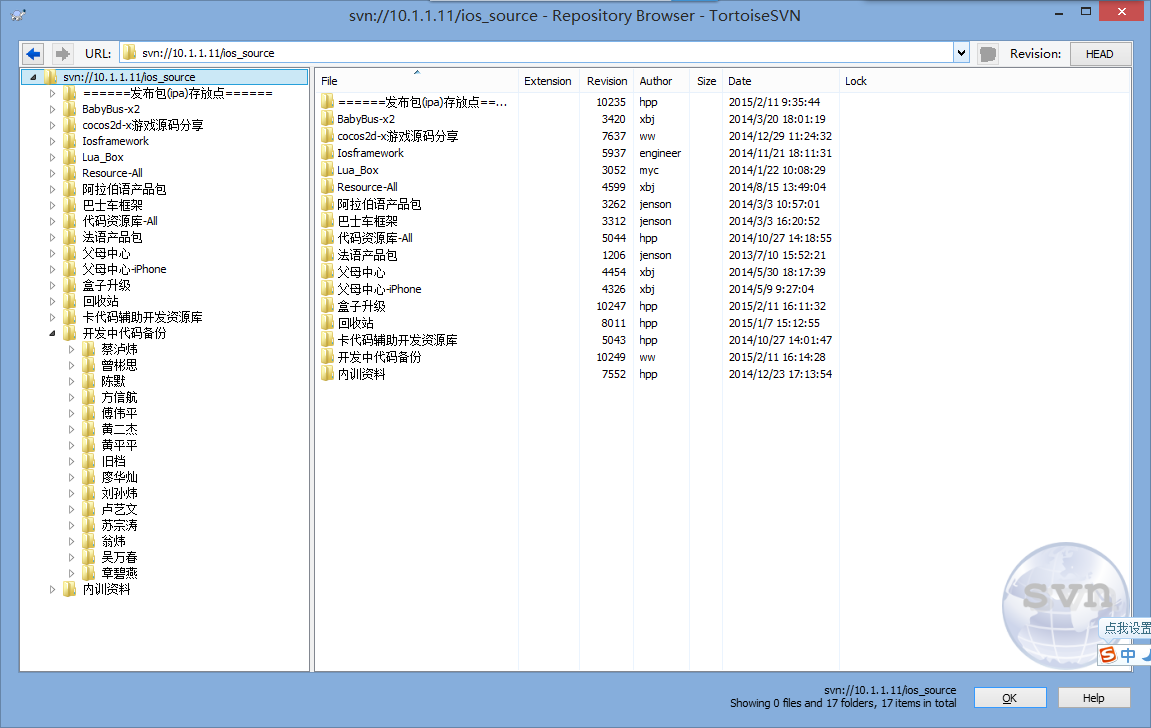The width and height of the screenshot is (1151, 728).
Task: Expand the Lua_Box tree node
Action: (52, 157)
